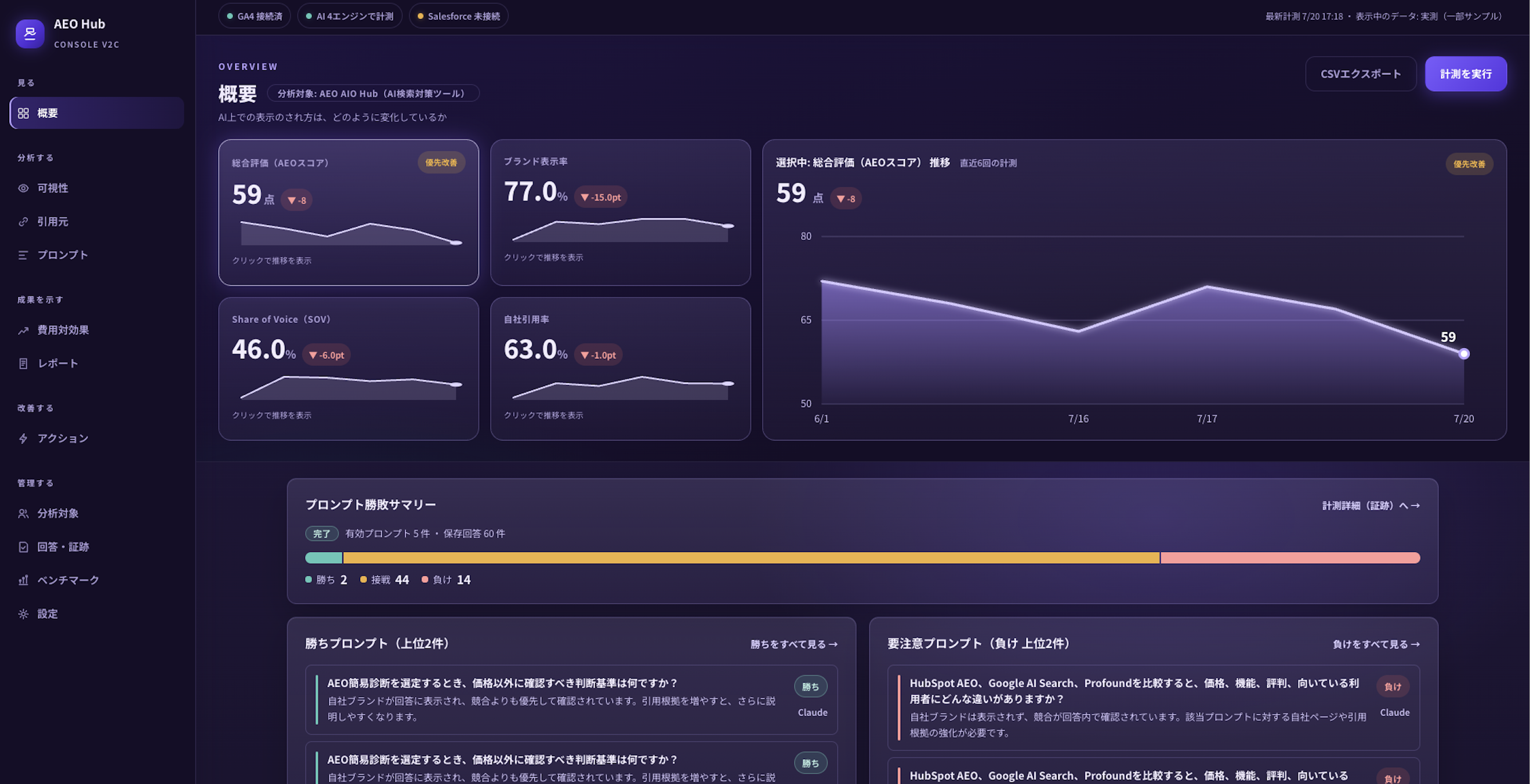Click the Salesforce 未接続 status chip
Viewport: 1530px width, 784px height.
tap(459, 16)
